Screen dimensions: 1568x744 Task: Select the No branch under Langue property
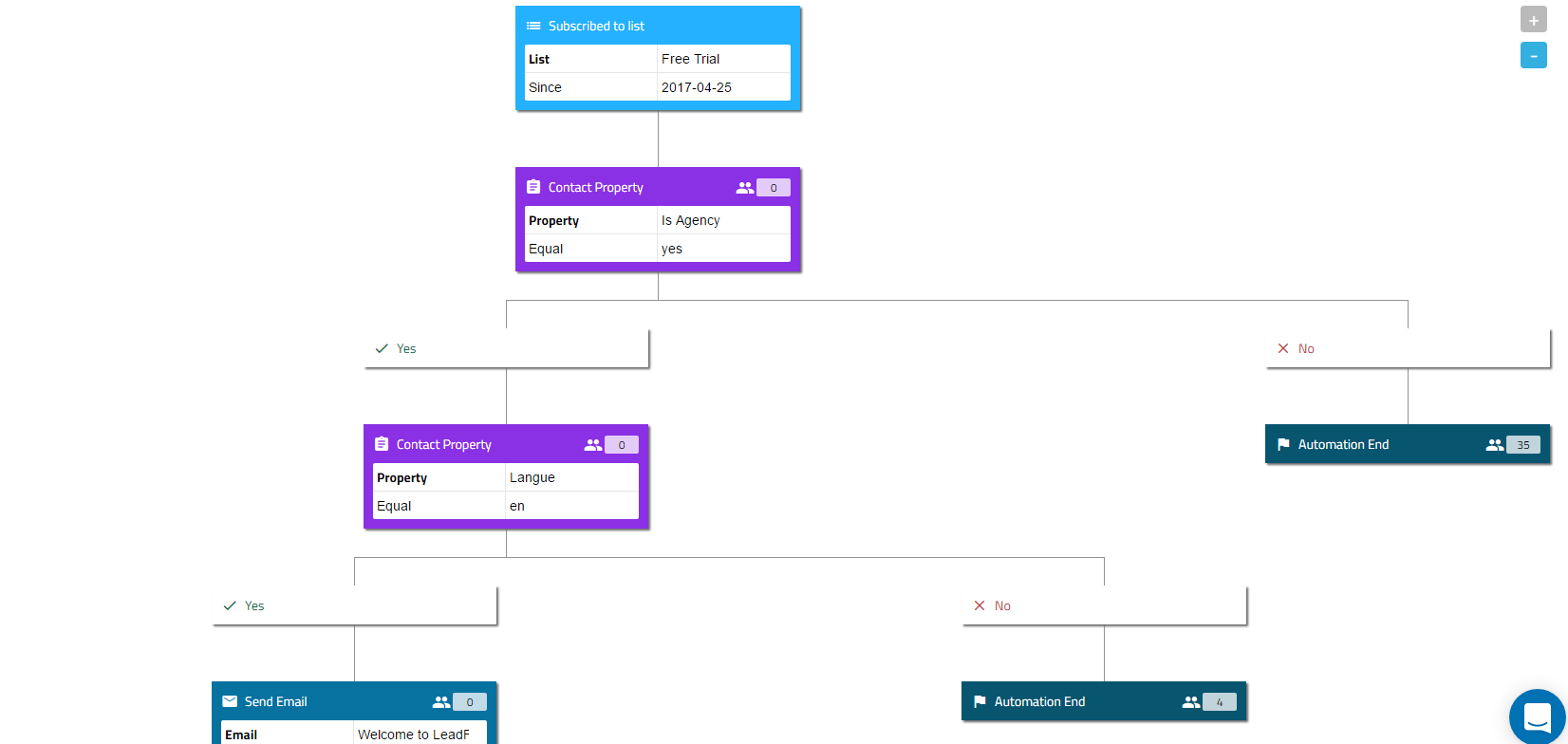[1104, 605]
